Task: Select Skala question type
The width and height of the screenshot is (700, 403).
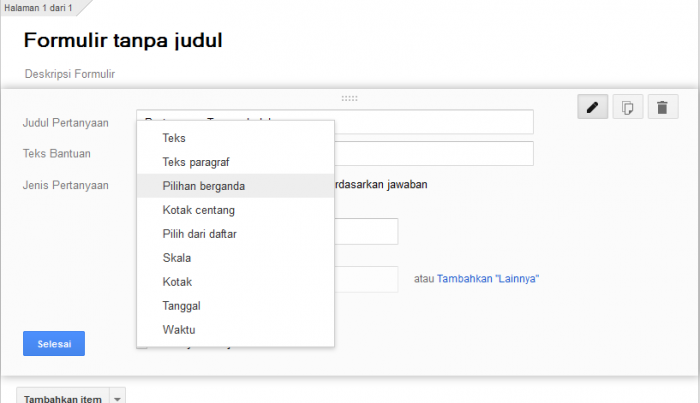Action: (235, 258)
